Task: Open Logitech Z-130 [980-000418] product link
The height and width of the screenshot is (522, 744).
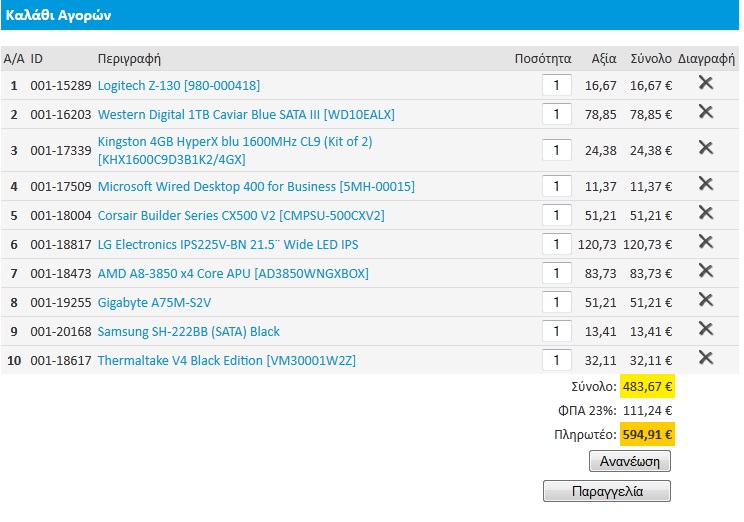Action: point(178,85)
